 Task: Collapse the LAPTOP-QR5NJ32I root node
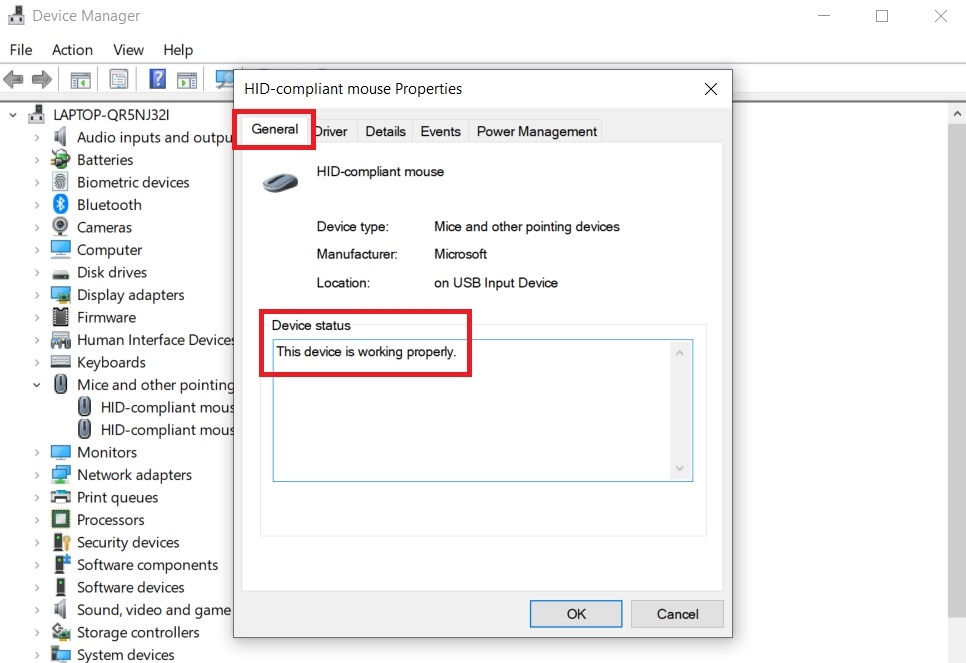click(x=13, y=115)
